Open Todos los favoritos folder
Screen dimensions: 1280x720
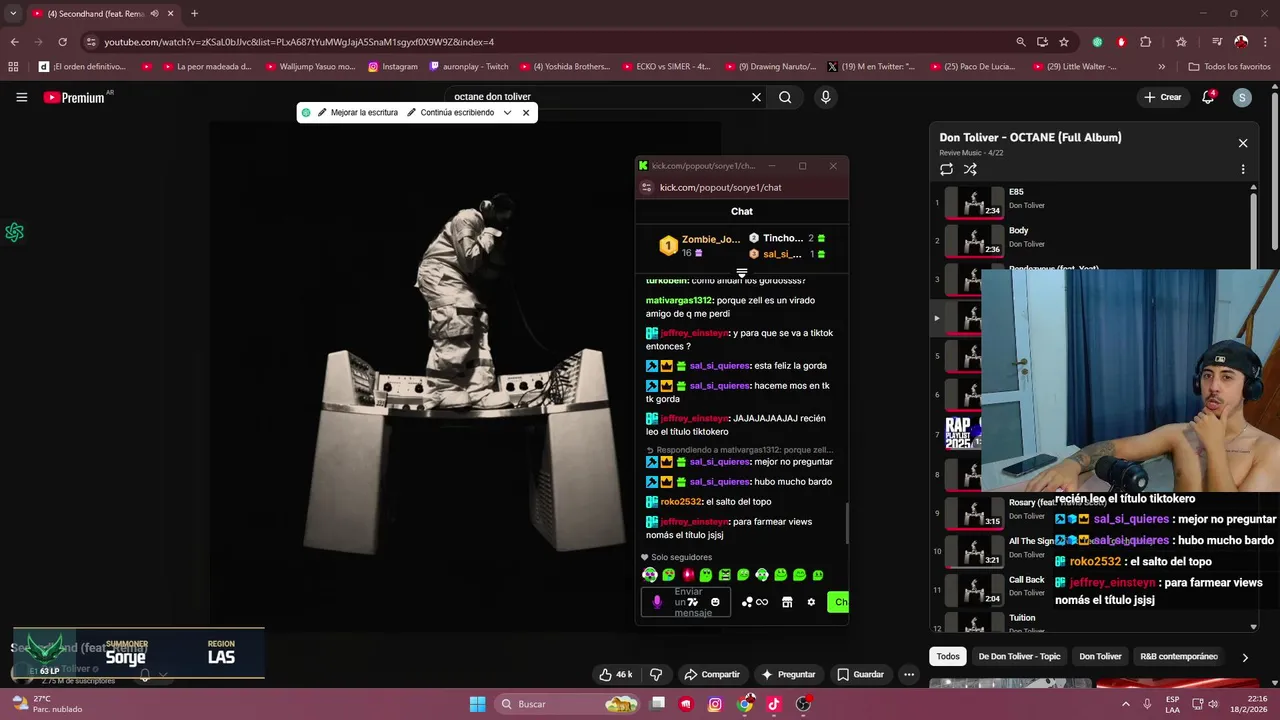(x=1229, y=67)
